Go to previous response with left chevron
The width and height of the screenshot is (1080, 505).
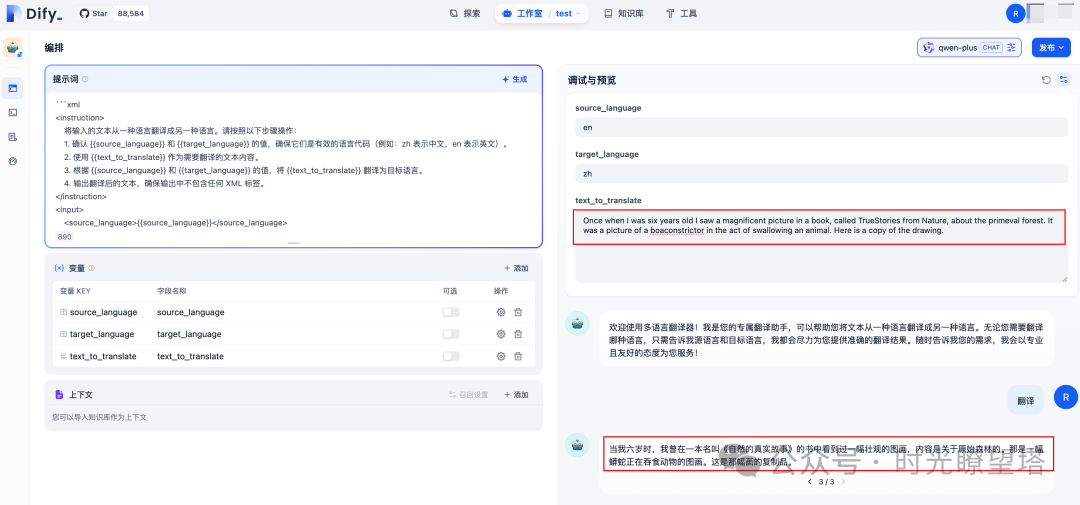810,482
